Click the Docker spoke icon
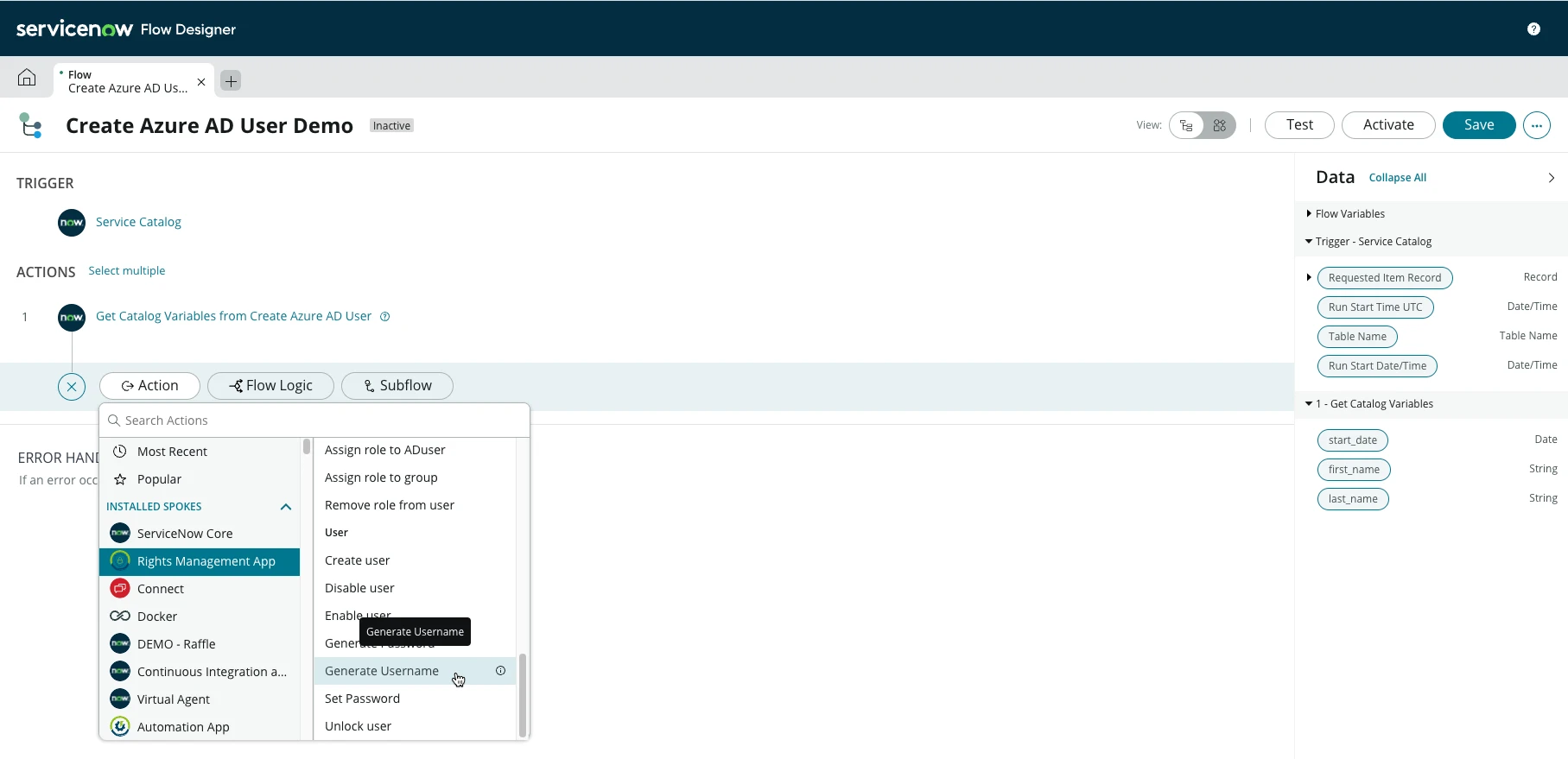 coord(120,617)
